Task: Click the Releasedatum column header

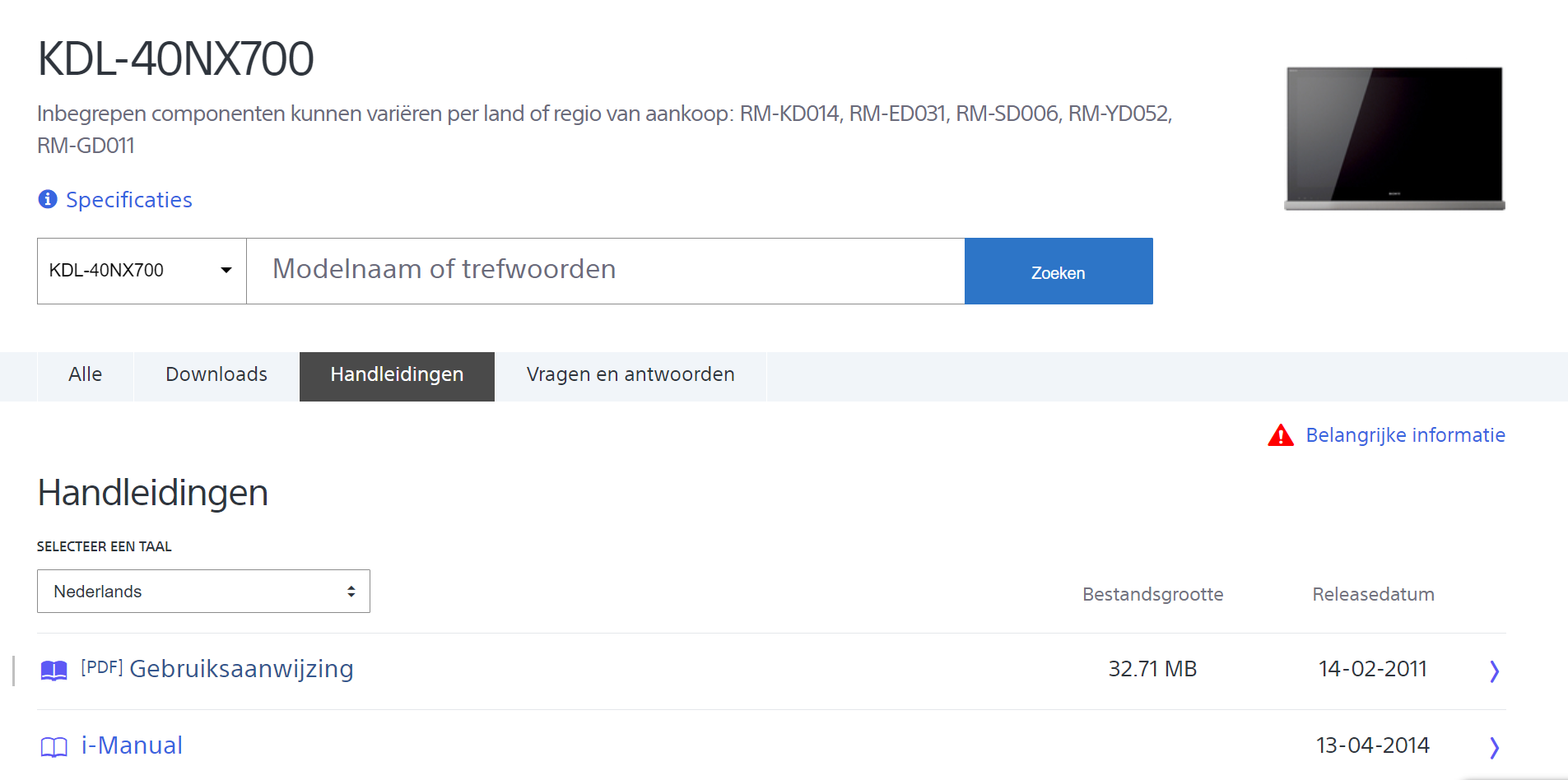Action: pos(1373,594)
